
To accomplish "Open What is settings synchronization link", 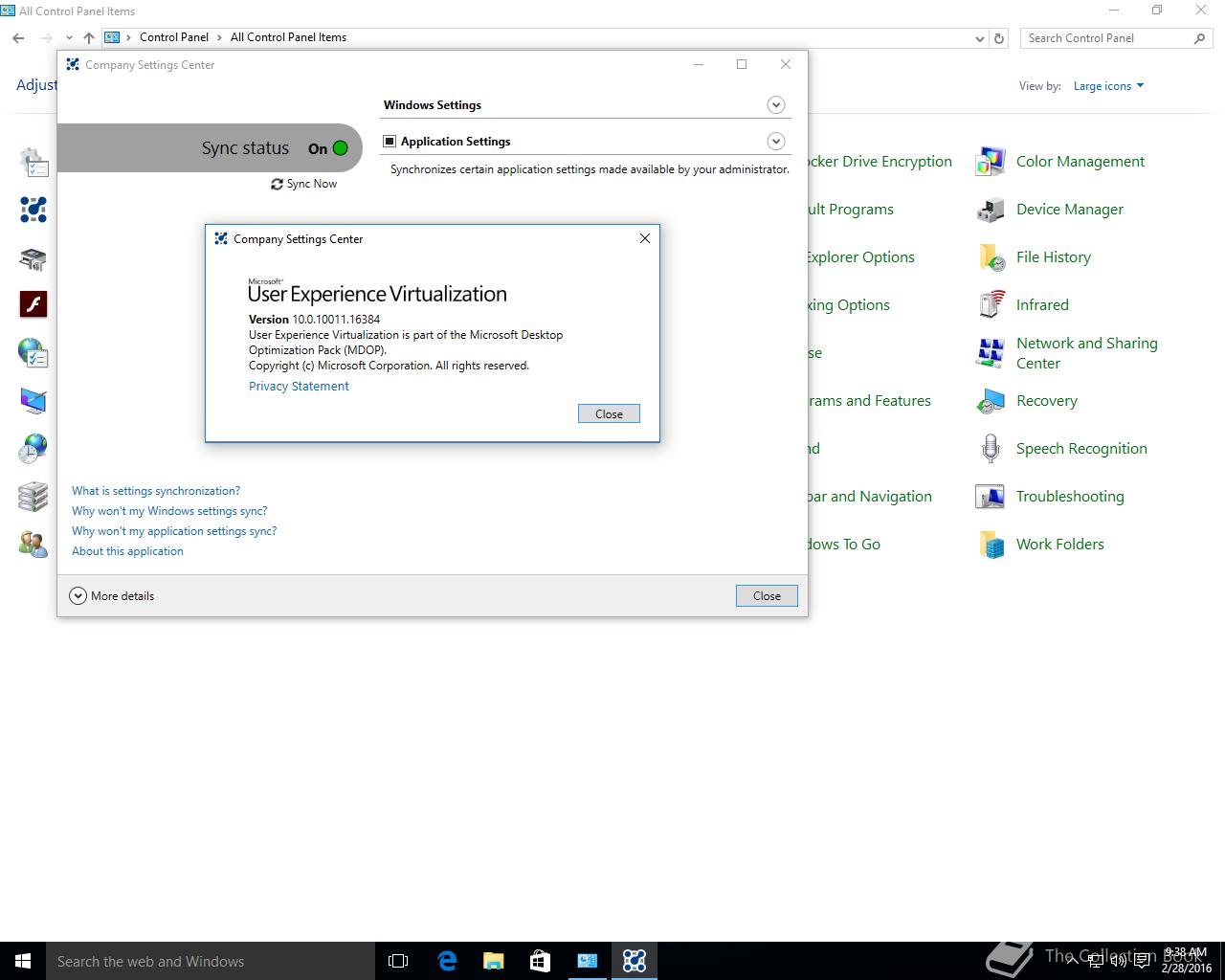I will click(156, 491).
